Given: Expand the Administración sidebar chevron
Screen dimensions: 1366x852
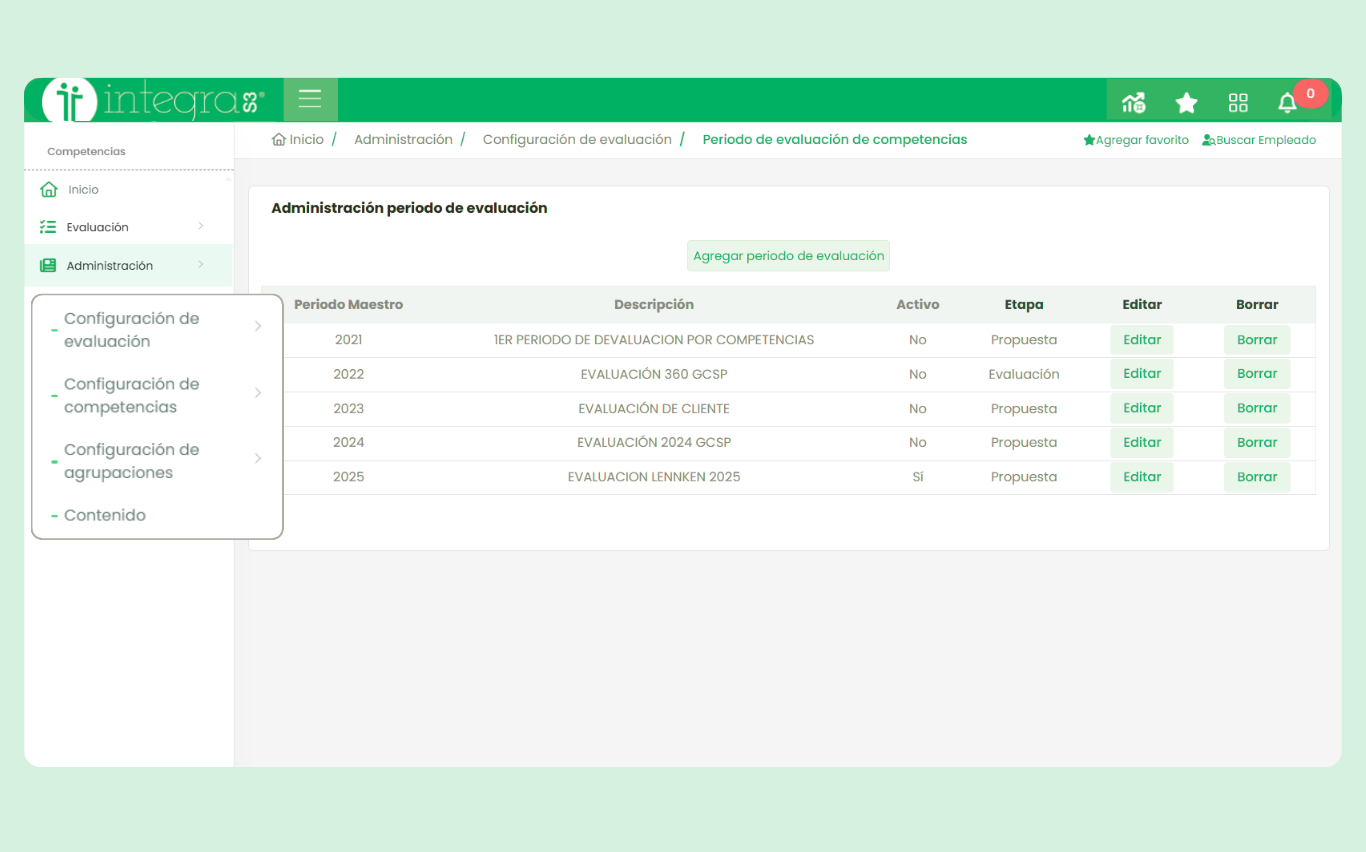Looking at the screenshot, I should (201, 264).
